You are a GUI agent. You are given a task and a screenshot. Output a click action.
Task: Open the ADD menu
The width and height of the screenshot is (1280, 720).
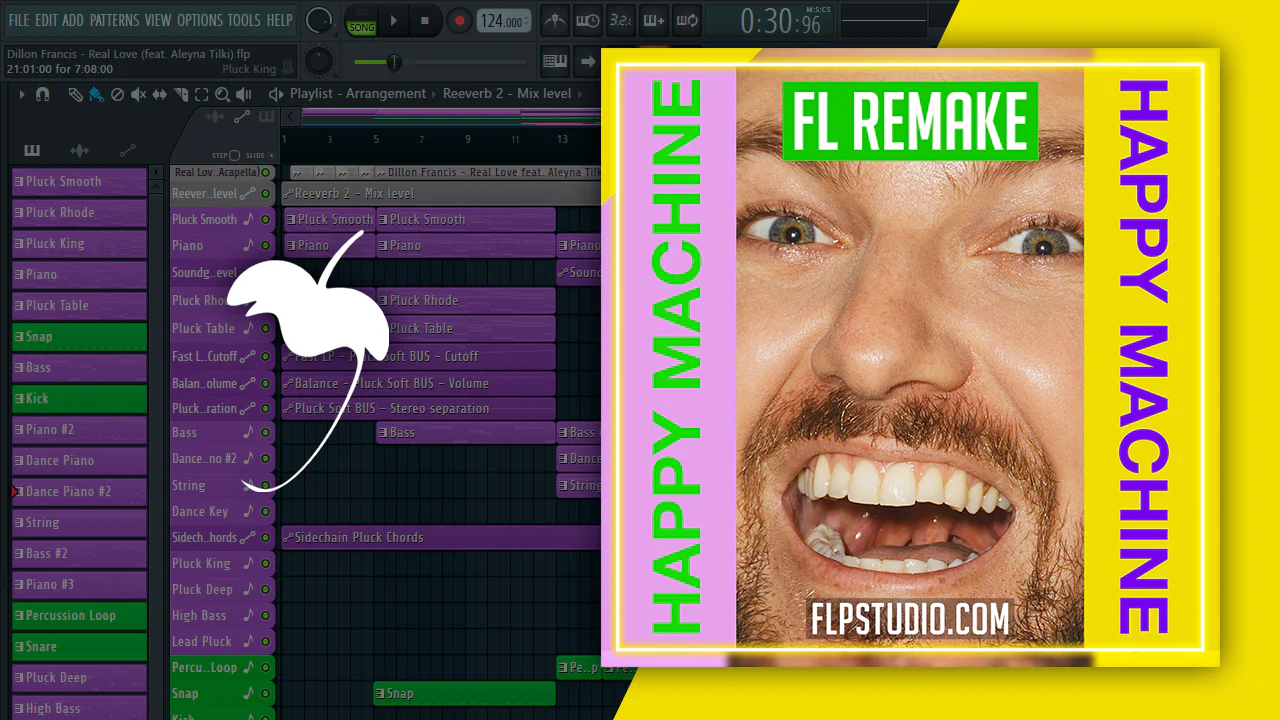73,20
